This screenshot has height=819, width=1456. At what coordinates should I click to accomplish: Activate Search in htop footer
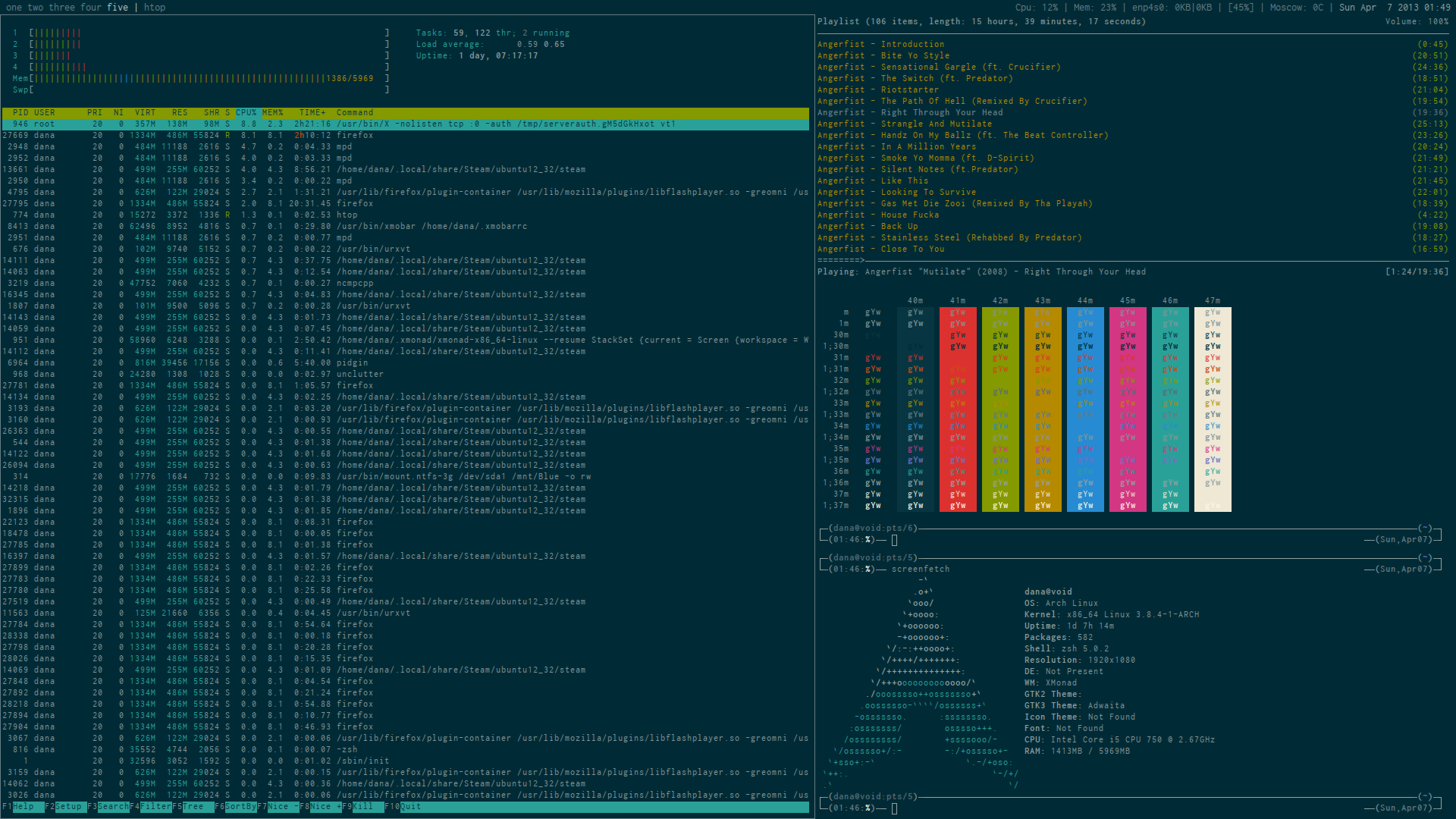113,807
